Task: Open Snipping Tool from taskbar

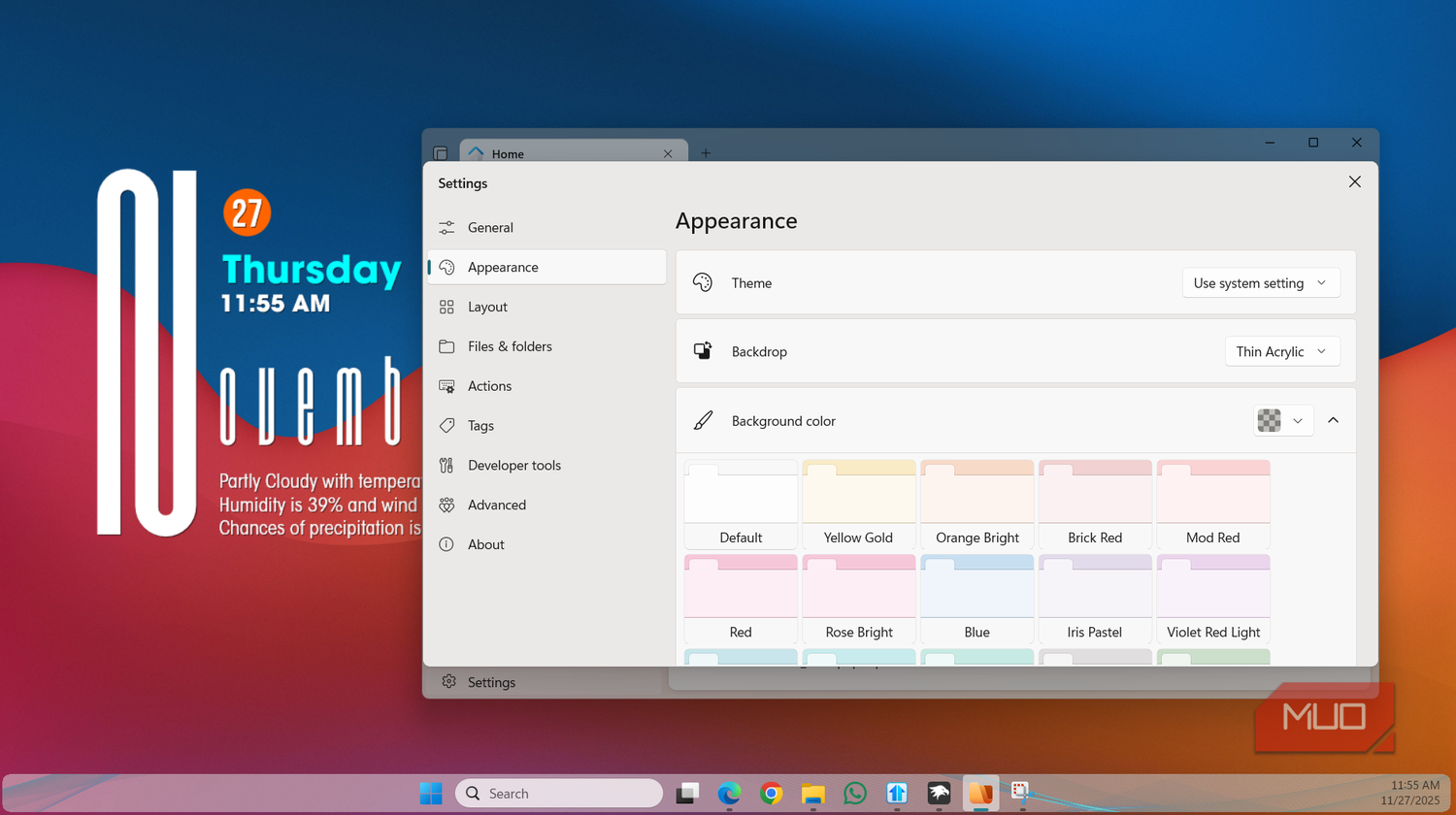Action: 1022,794
